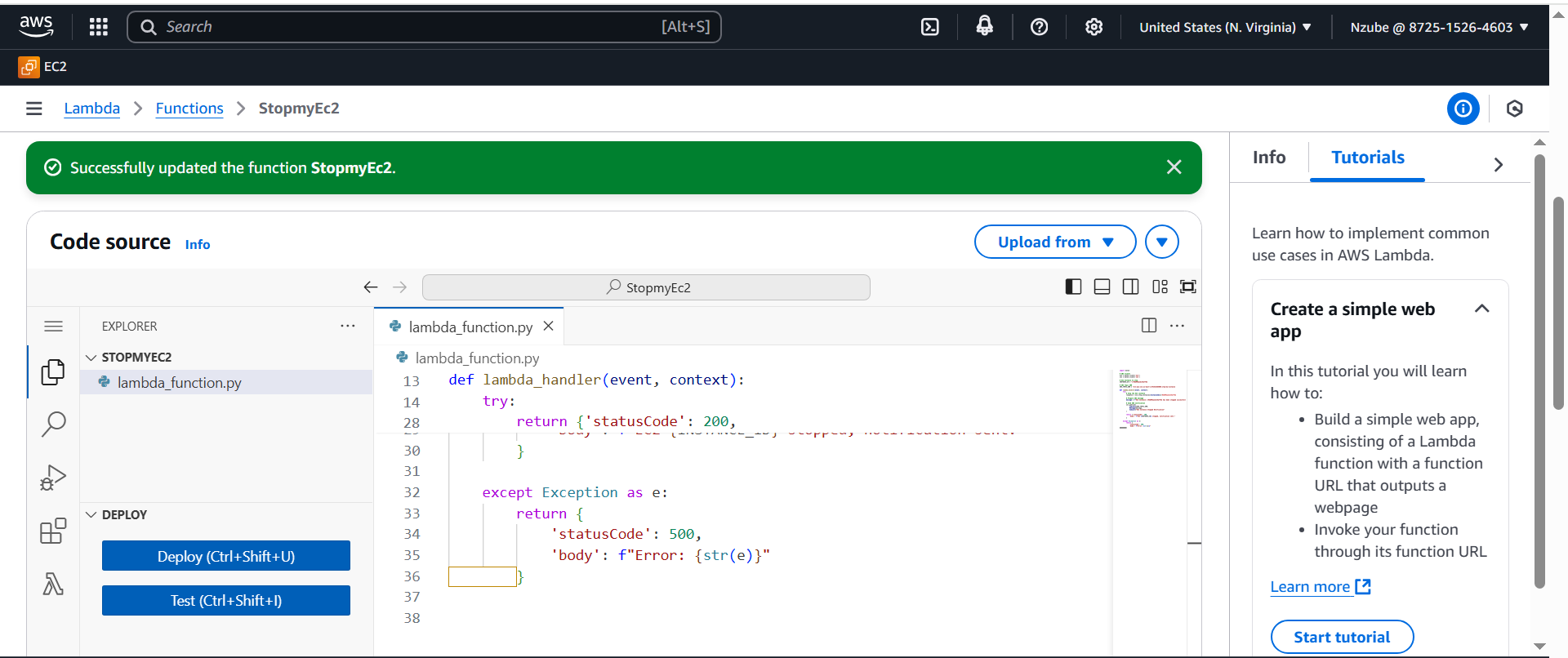
Task: Open editor tab more actions ellipsis
Action: [x=1177, y=326]
